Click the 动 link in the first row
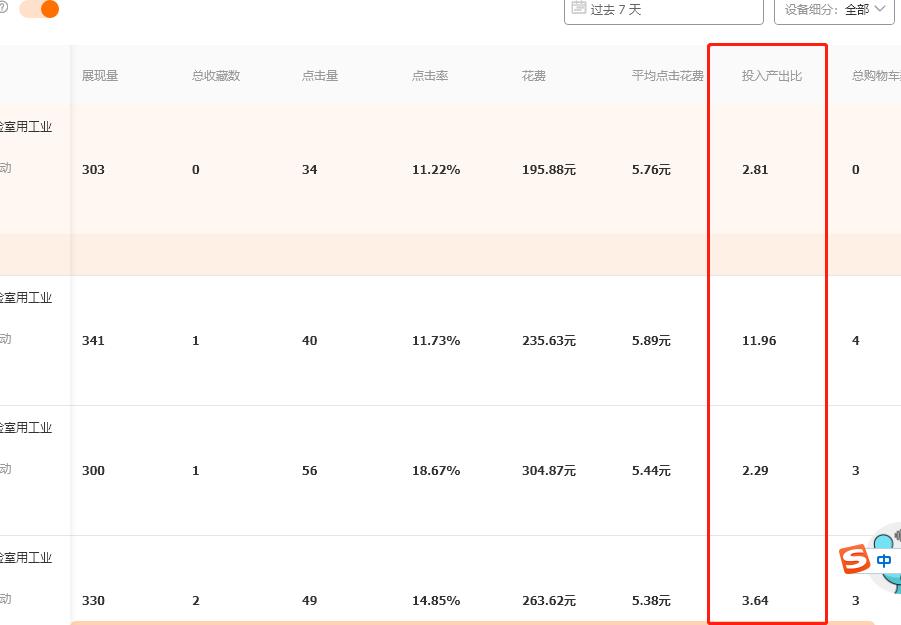Screen dimensions: 901x625 tap(4, 167)
